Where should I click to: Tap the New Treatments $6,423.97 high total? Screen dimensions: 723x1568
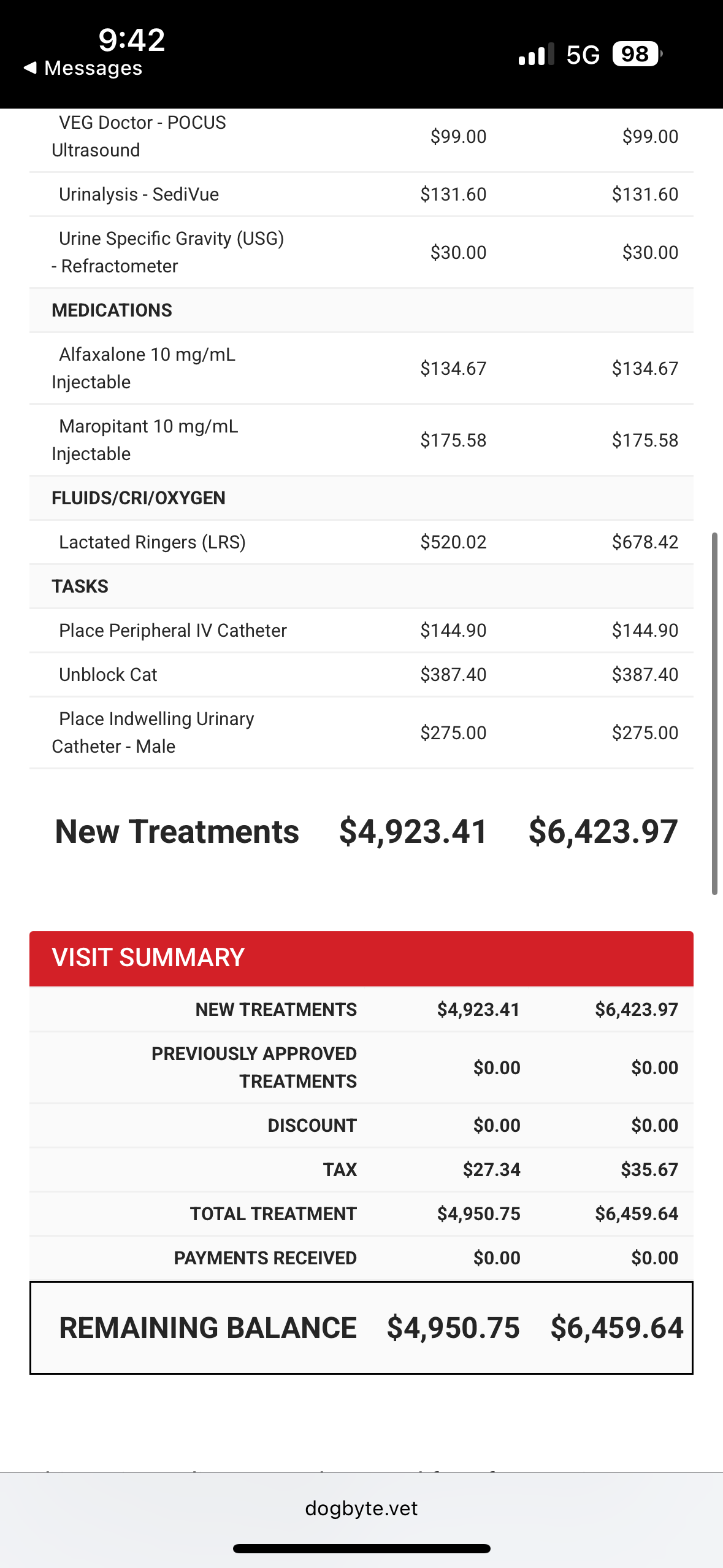pos(603,832)
